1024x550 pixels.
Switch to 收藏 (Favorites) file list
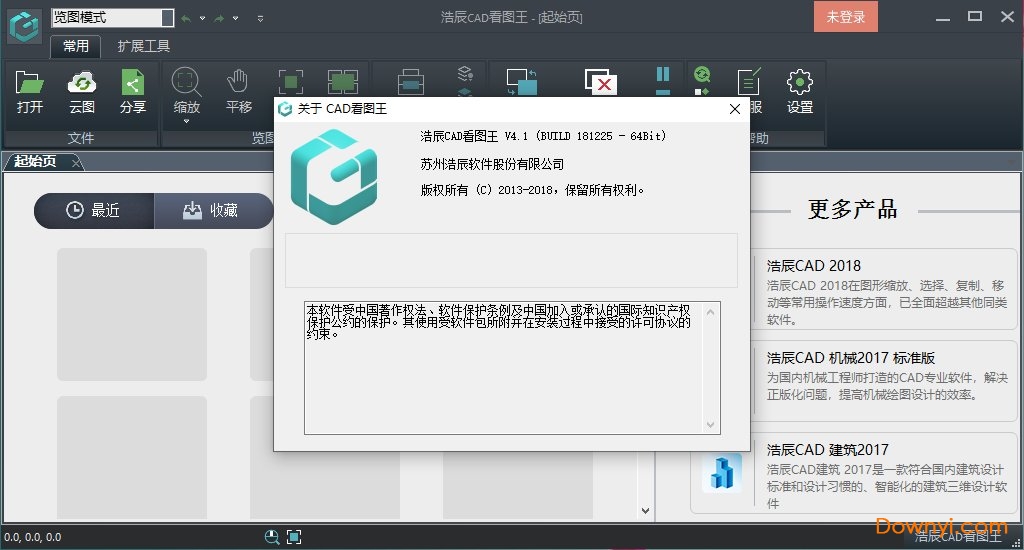tap(212, 210)
